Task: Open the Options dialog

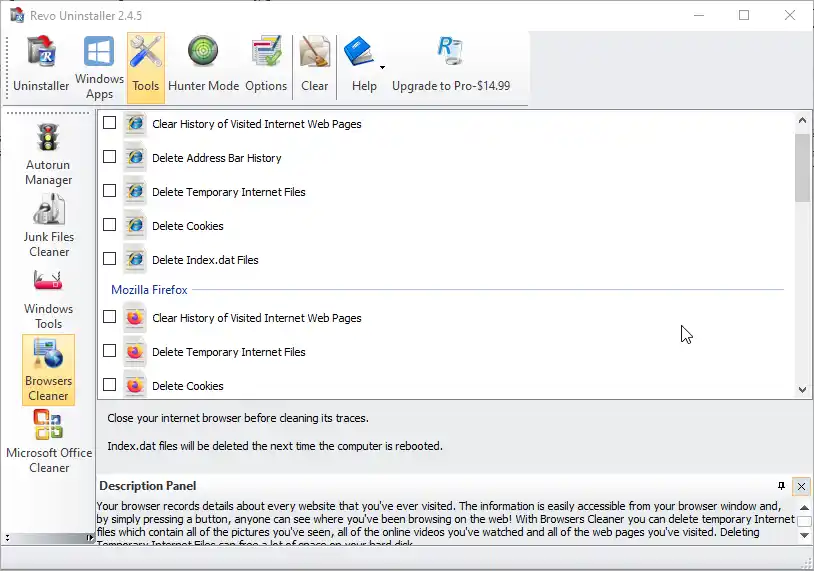Action: point(266,65)
